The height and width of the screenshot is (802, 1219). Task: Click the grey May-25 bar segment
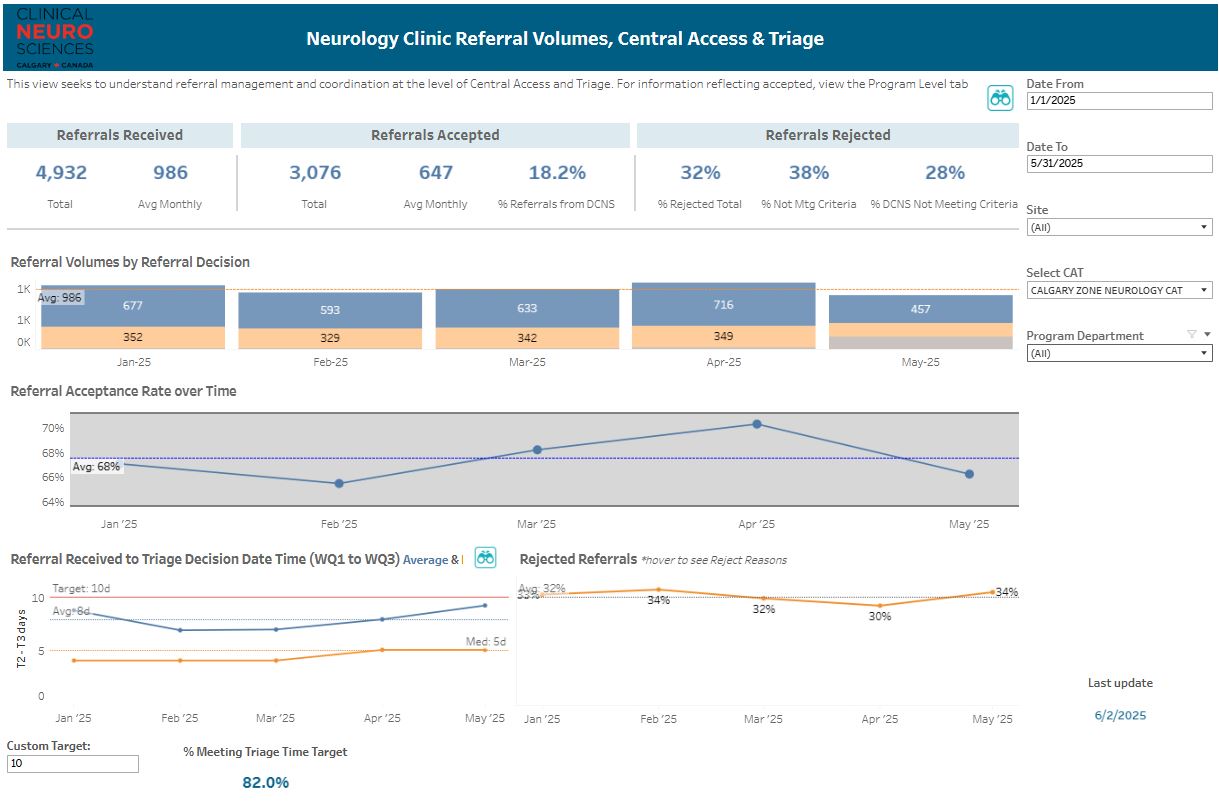point(920,343)
